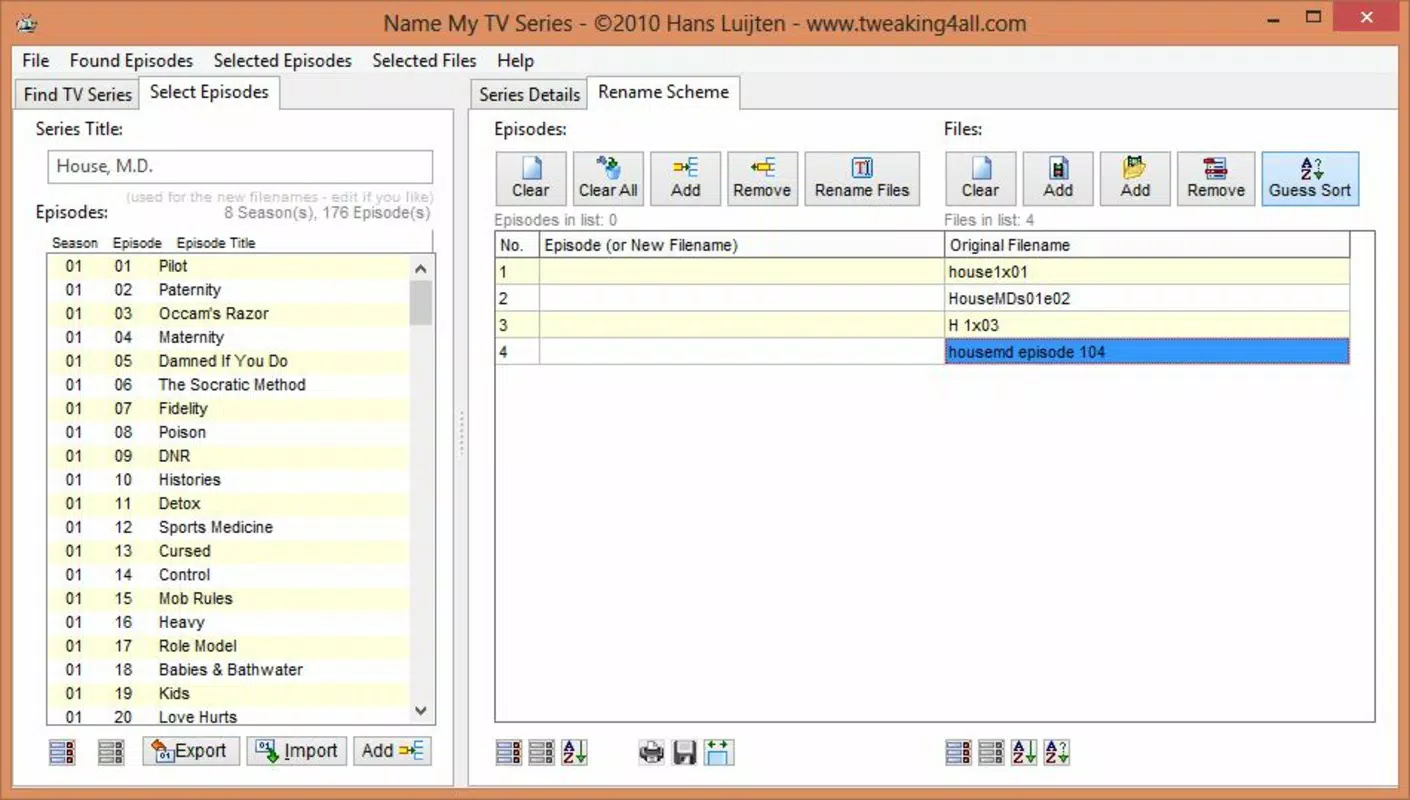Select the Paternity episode row
1410x800 pixels.
pos(229,290)
